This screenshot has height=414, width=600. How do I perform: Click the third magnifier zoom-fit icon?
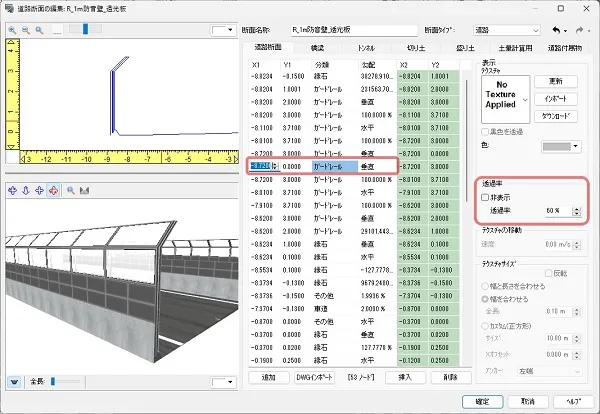click(x=38, y=30)
